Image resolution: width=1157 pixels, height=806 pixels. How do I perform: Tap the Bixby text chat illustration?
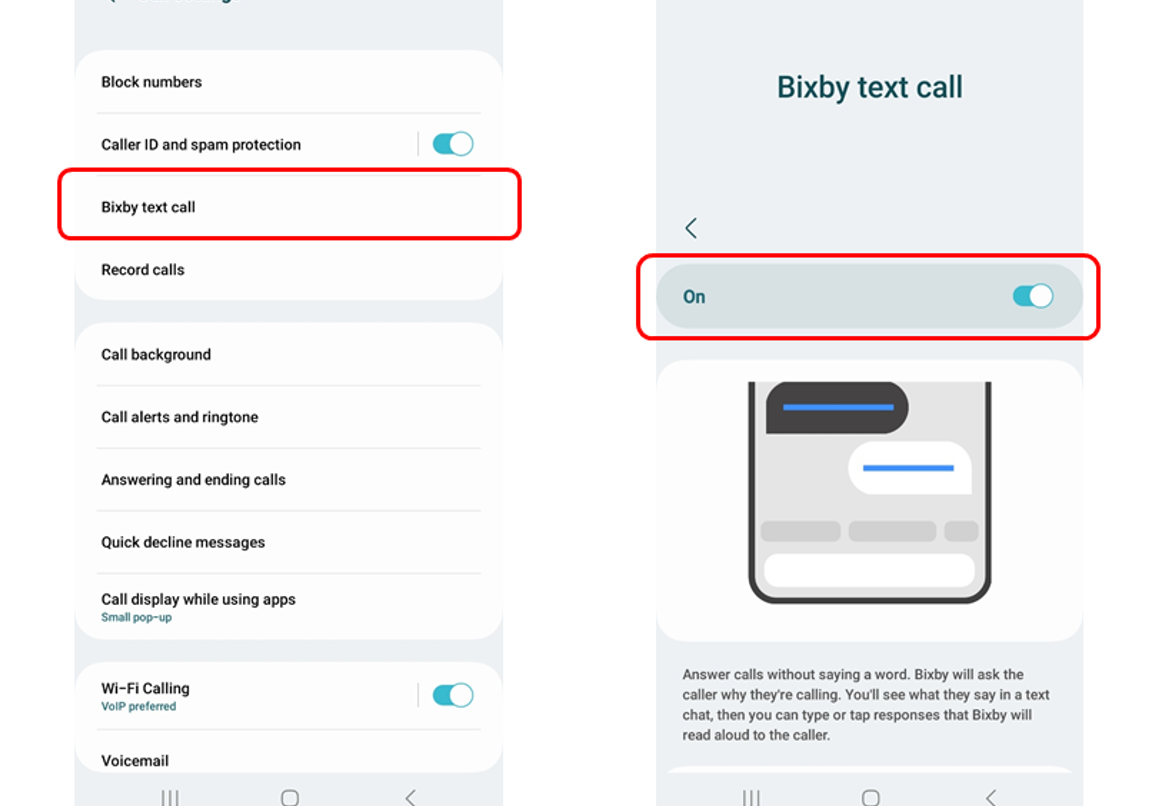point(869,492)
